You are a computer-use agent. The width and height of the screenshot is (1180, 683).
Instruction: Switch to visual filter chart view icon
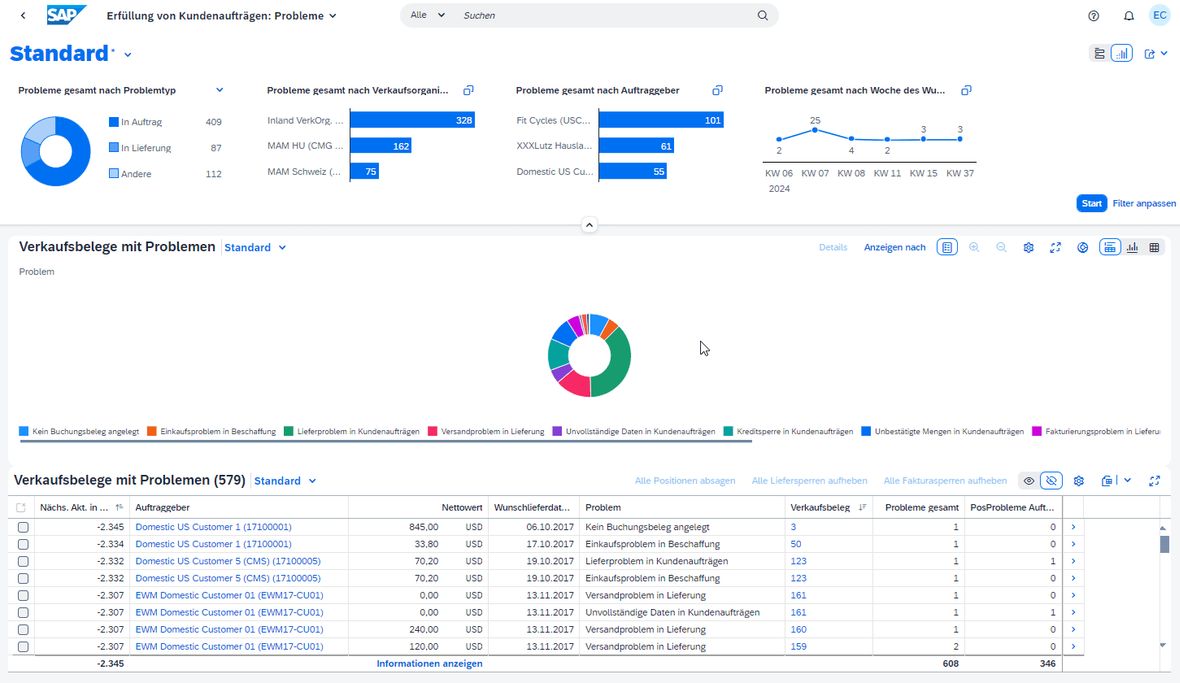coord(1121,53)
